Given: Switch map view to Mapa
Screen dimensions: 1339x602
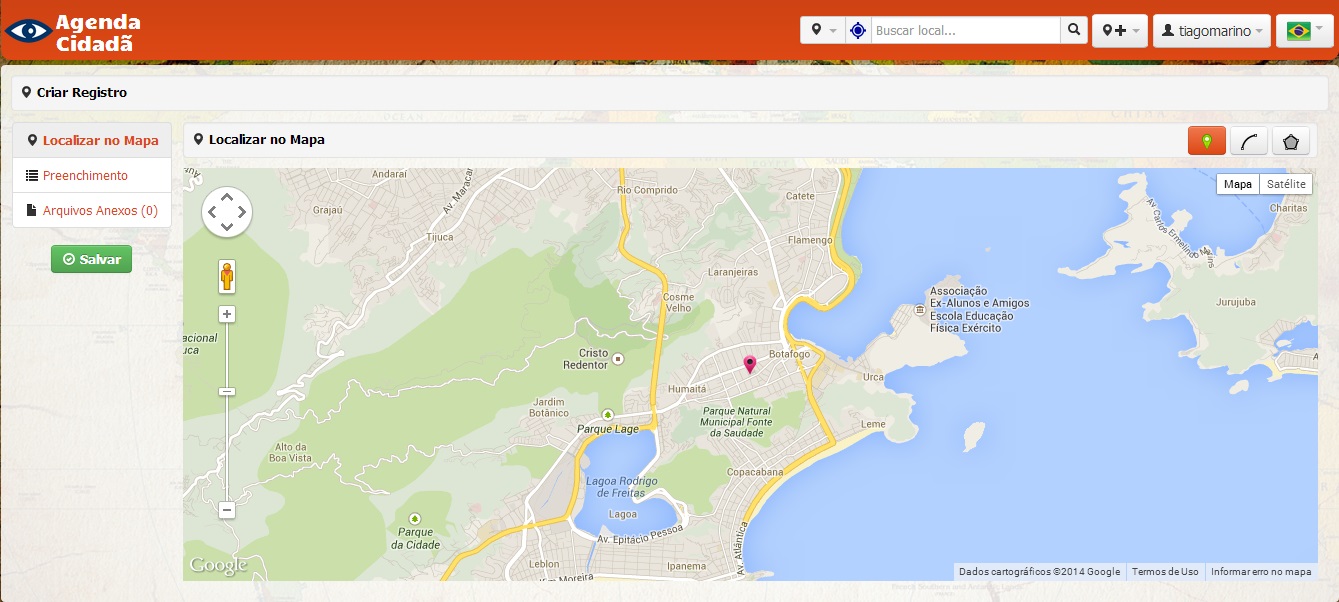Looking at the screenshot, I should pos(1238,184).
